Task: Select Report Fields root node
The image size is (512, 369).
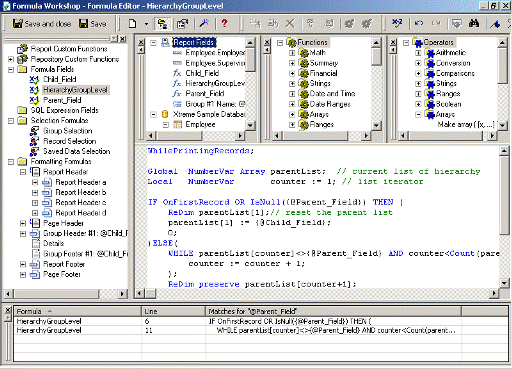Action: pyautogui.click(x=194, y=42)
